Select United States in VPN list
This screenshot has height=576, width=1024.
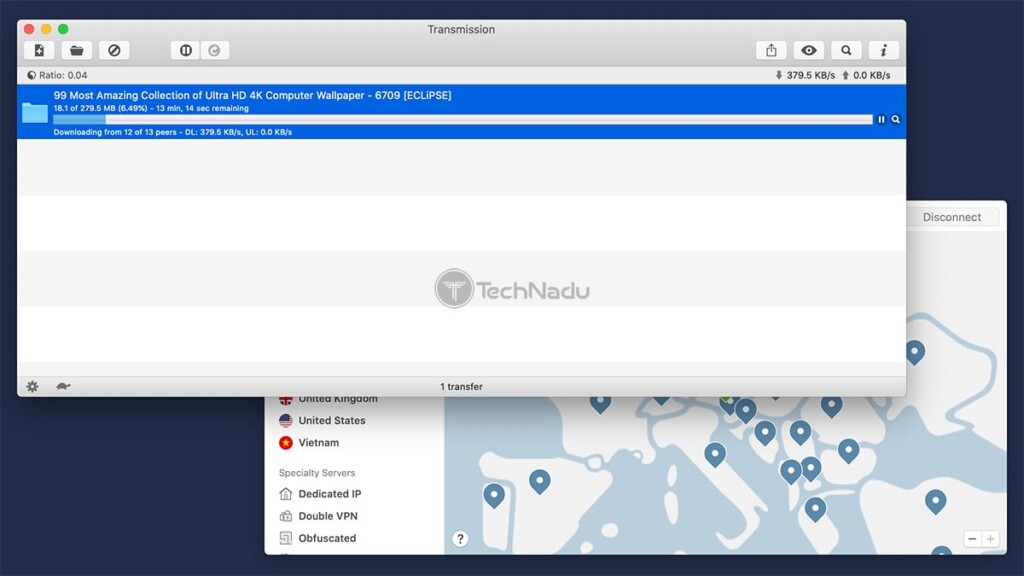click(332, 421)
